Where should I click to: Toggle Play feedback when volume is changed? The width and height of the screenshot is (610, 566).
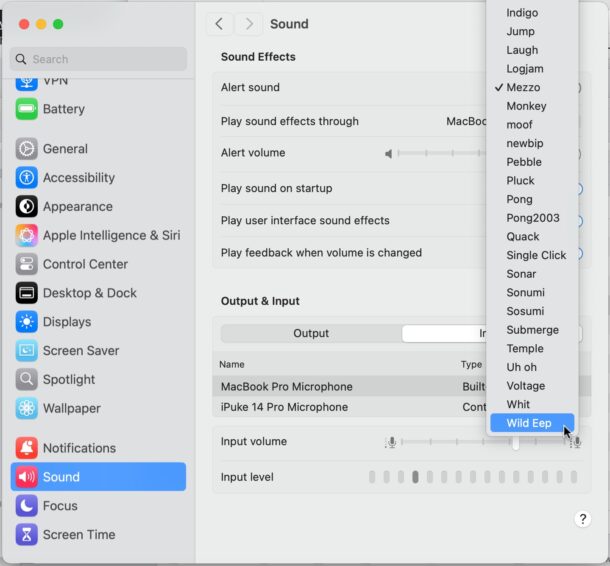[x=579, y=253]
